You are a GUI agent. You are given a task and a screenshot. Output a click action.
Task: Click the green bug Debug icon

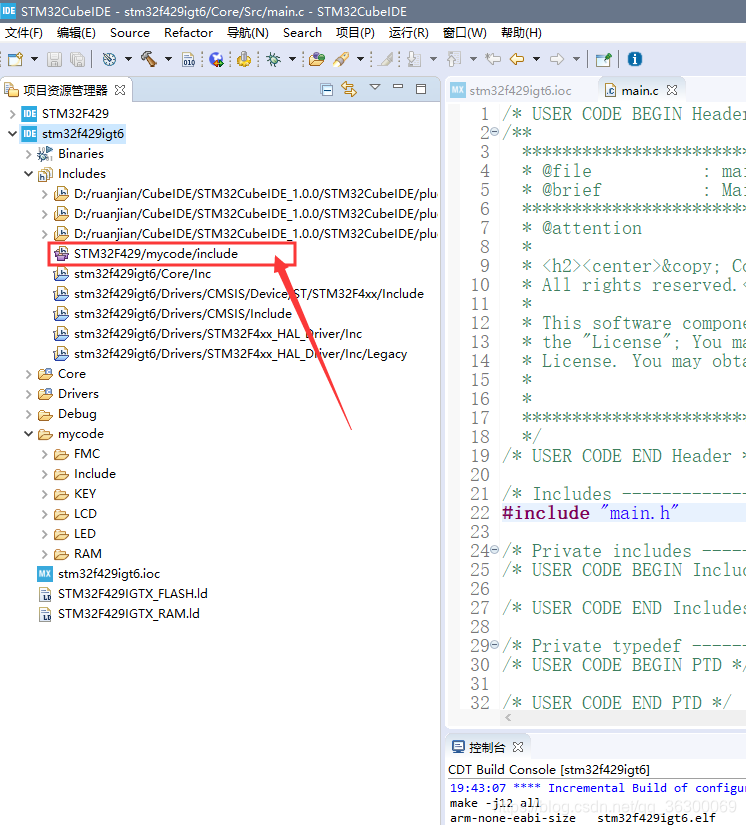click(274, 59)
